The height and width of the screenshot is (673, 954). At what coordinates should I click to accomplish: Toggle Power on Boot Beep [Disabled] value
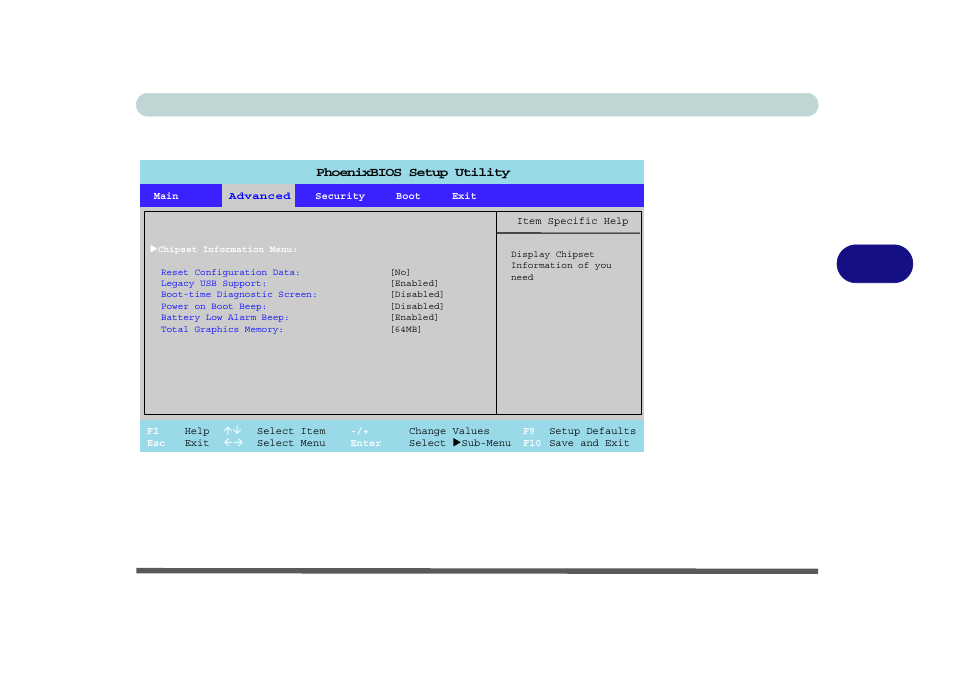click(417, 307)
